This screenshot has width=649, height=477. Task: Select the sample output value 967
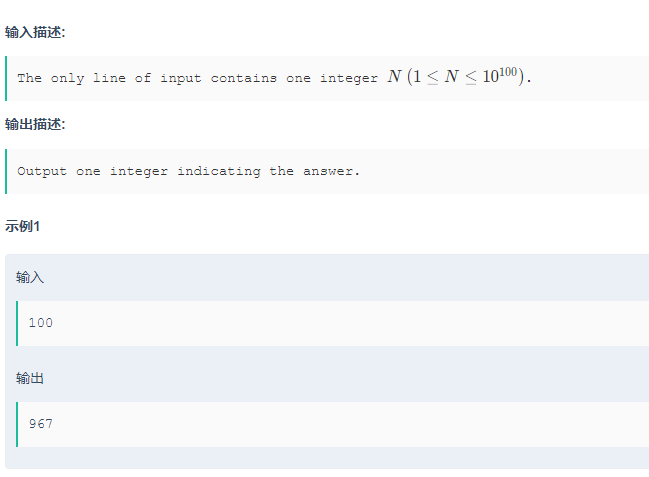coord(41,424)
